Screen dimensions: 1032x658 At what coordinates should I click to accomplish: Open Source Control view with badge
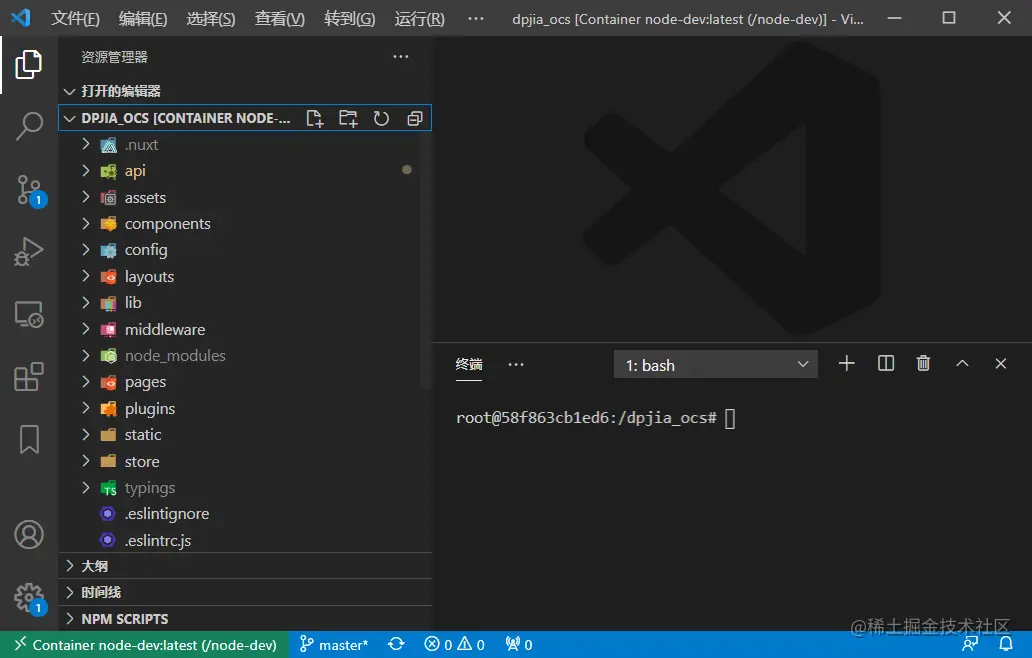click(x=30, y=191)
